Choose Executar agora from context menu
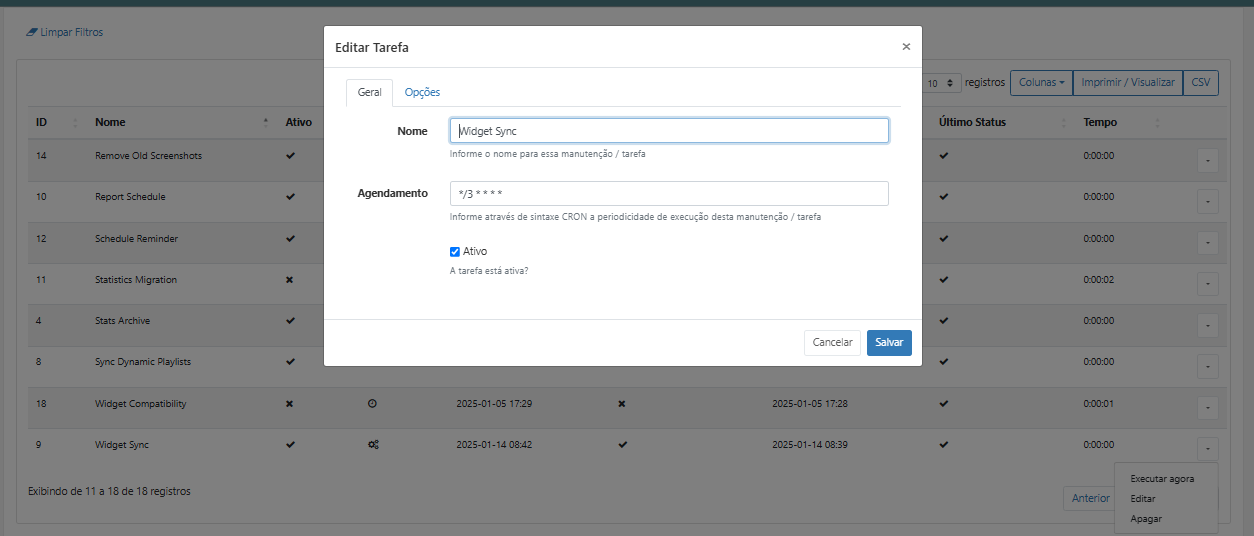Viewport: 1254px width, 536px height. point(1162,479)
